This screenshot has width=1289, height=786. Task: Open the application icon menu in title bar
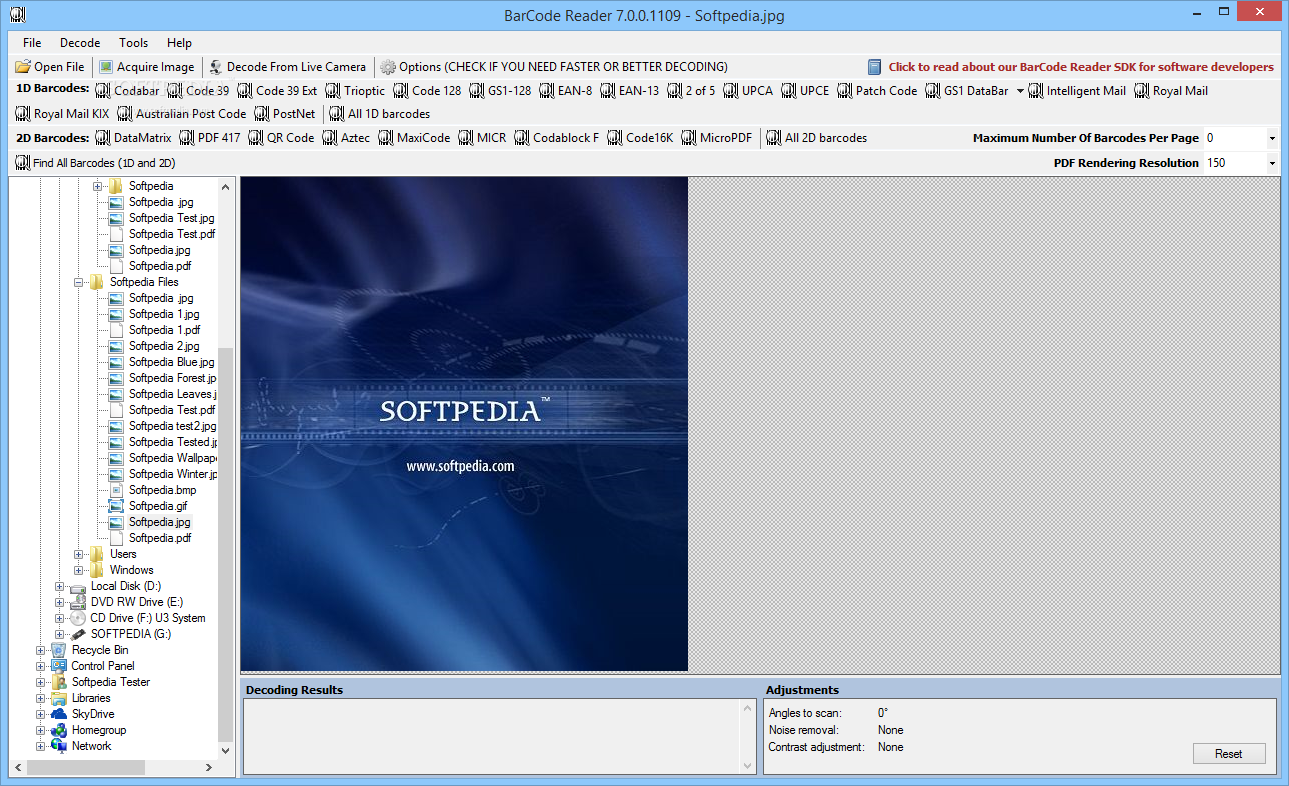point(16,15)
